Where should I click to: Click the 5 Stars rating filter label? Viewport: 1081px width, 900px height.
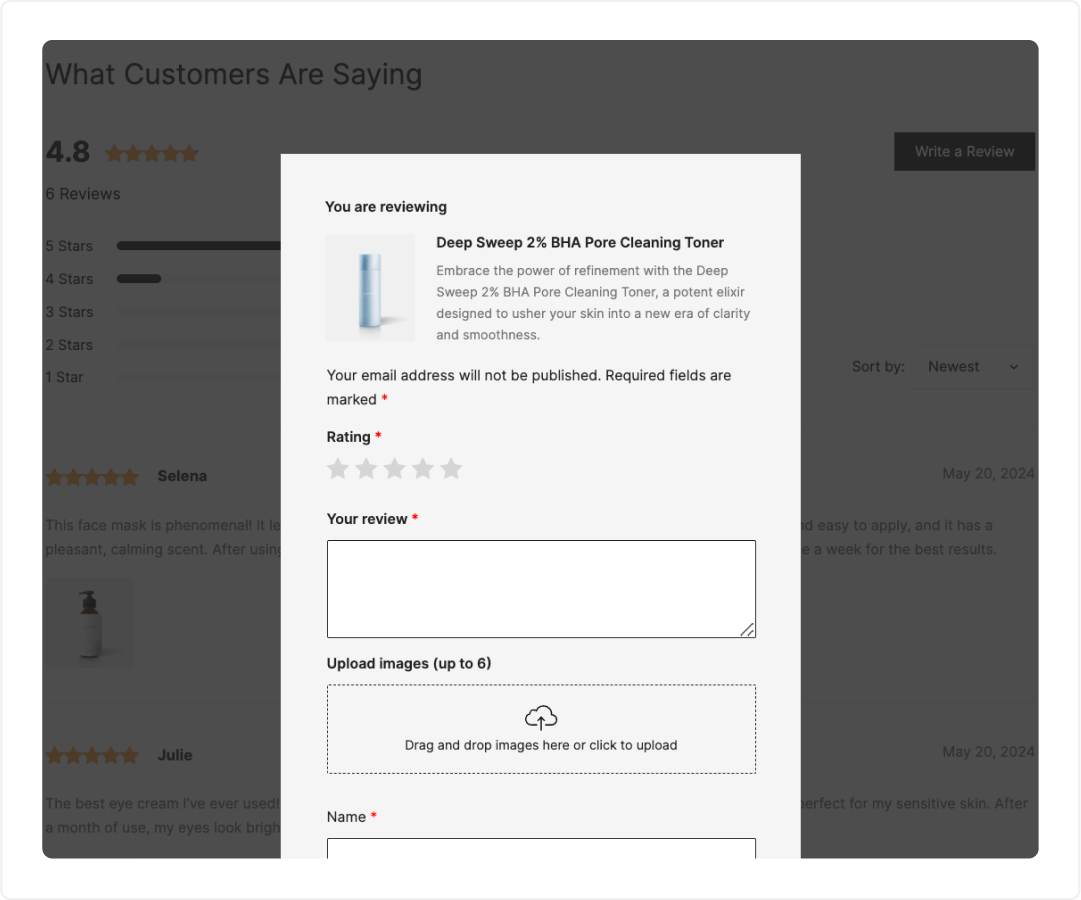pos(69,246)
